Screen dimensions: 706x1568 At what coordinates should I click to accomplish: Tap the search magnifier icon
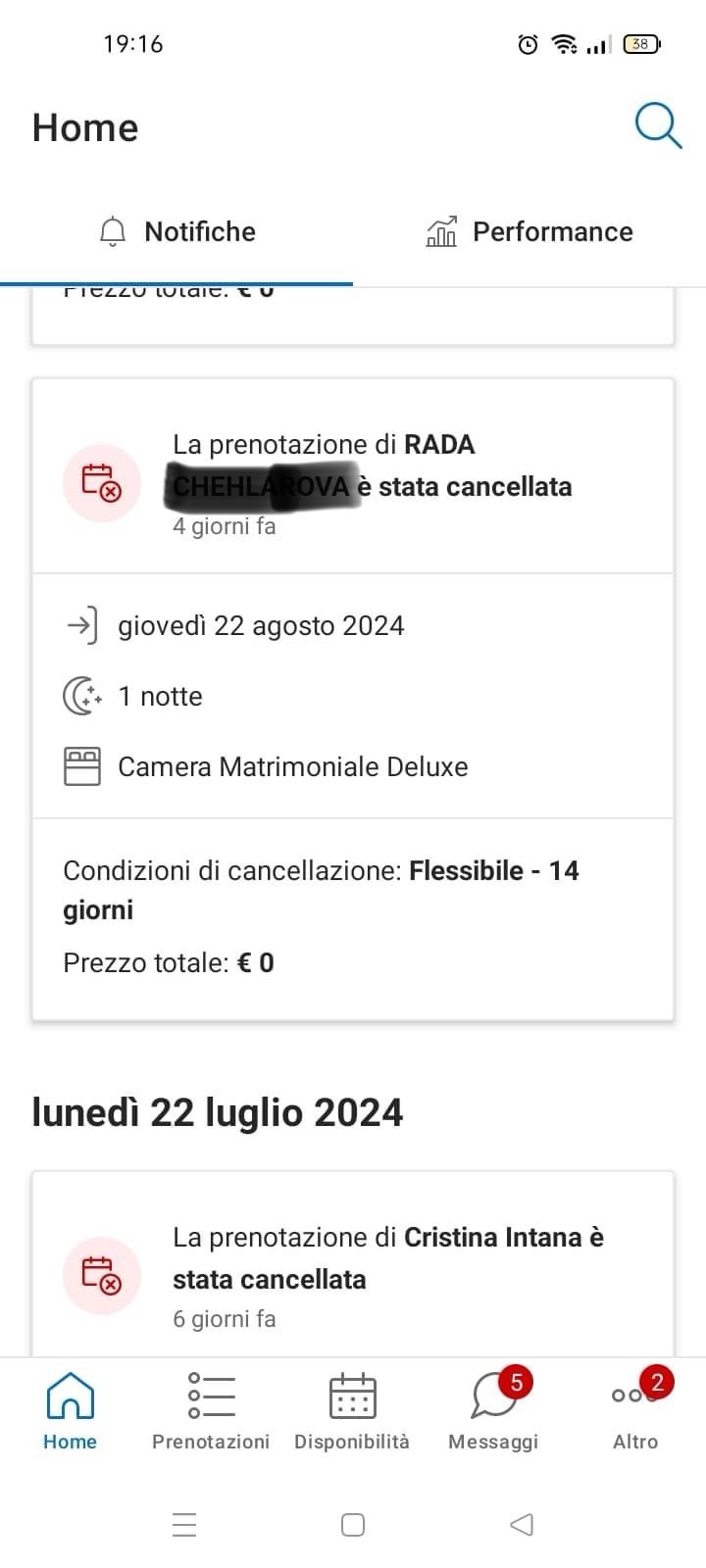[657, 126]
